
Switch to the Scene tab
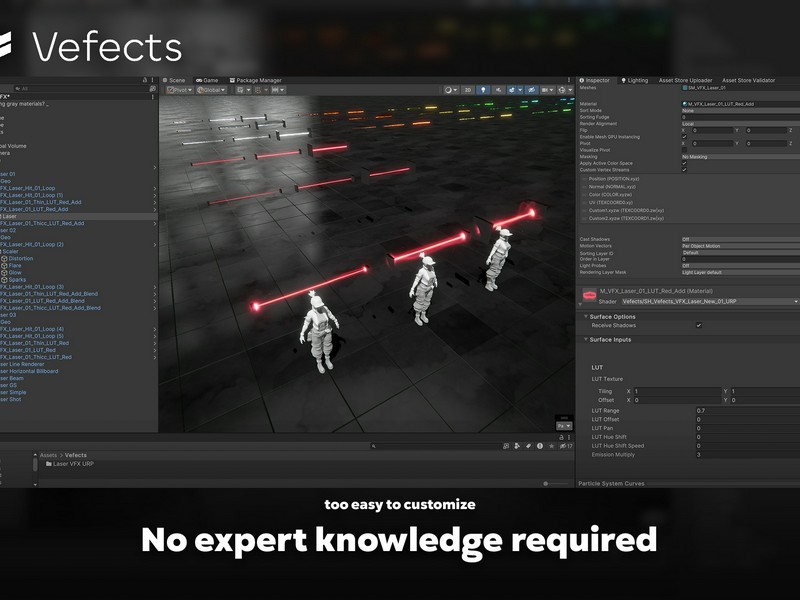(174, 80)
